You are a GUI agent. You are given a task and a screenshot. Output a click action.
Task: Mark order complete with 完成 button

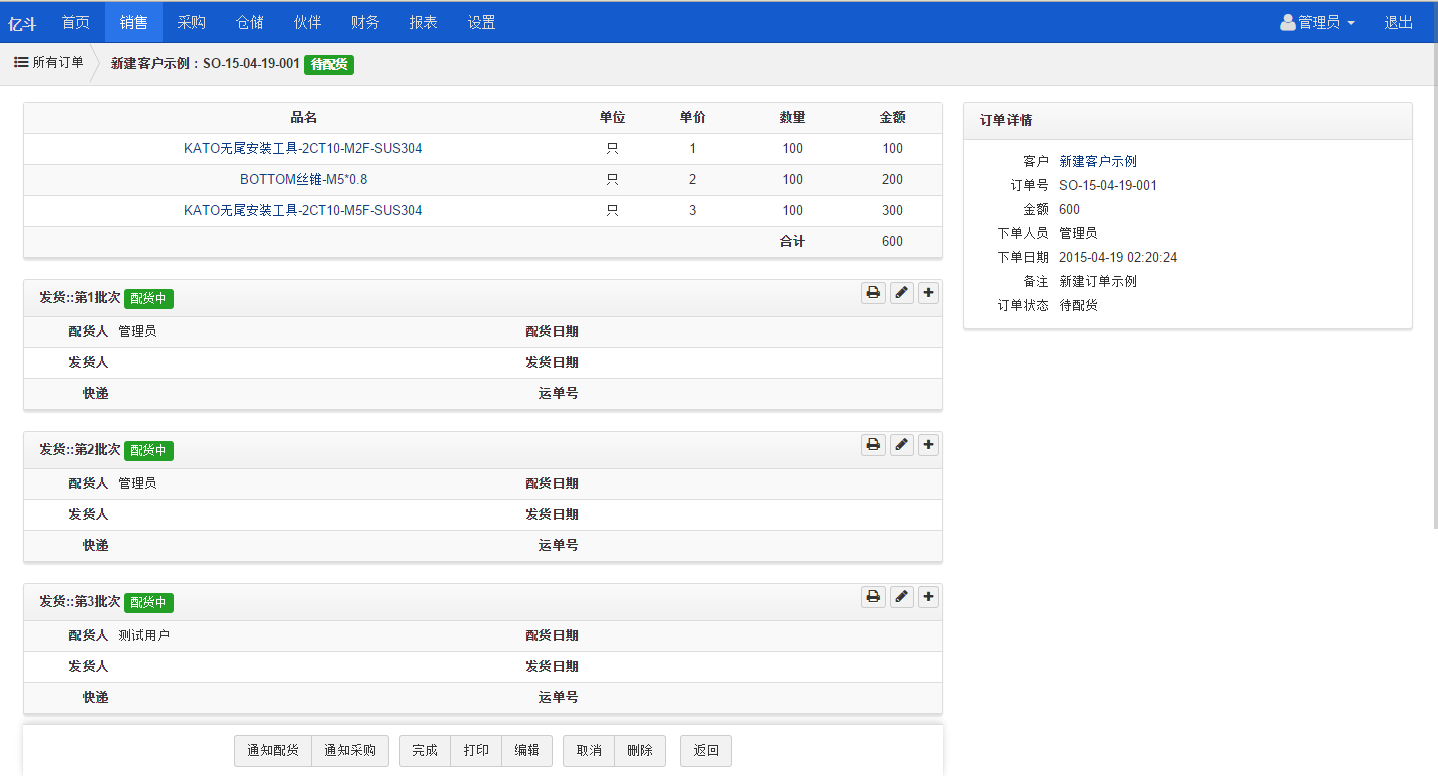tap(425, 751)
